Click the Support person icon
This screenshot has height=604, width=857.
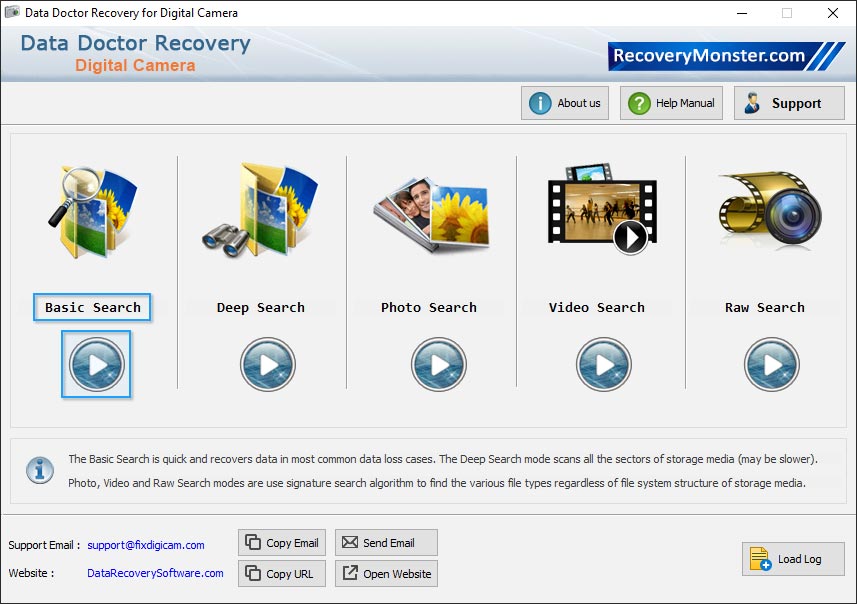tap(753, 102)
